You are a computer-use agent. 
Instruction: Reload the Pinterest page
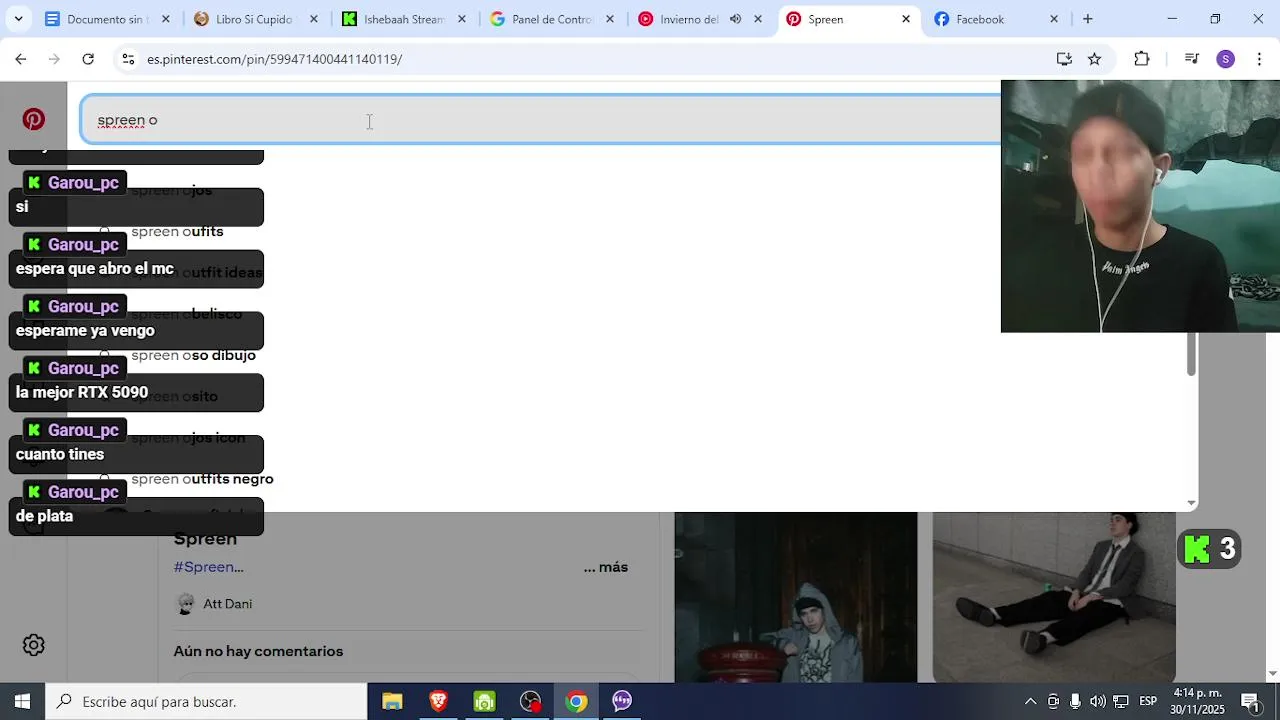click(x=88, y=59)
